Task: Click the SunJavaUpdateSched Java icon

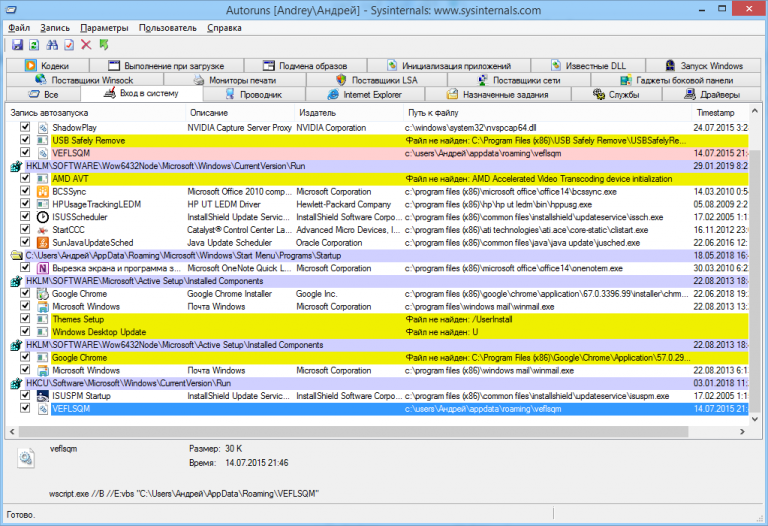Action: [42, 242]
